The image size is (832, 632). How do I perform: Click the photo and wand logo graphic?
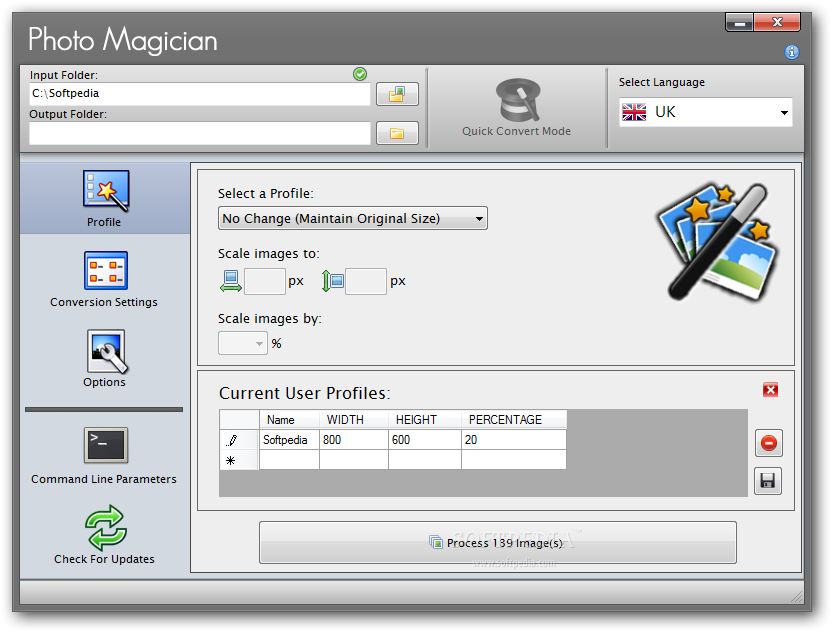point(717,243)
